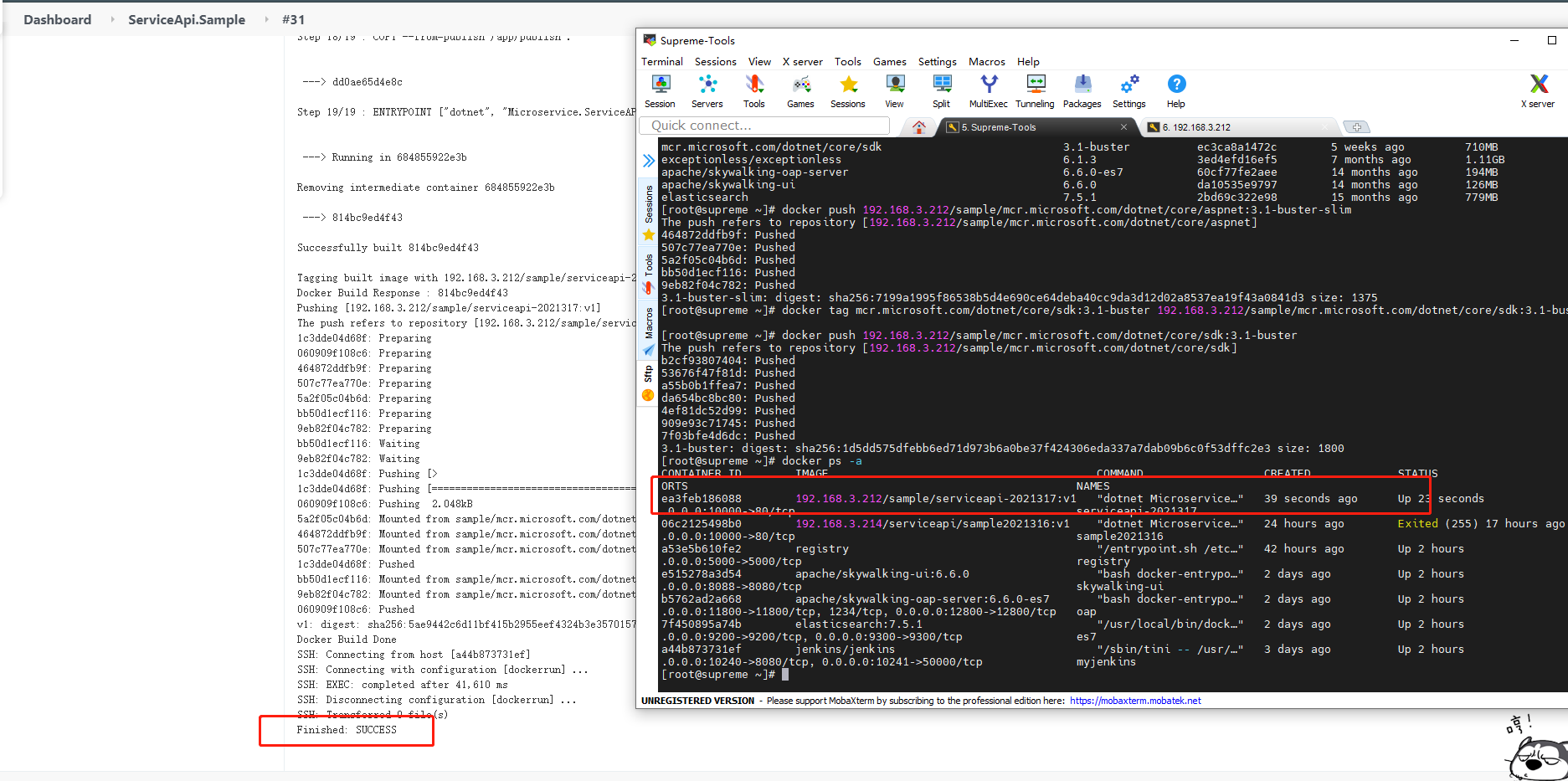This screenshot has width=1568, height=781.
Task: Click the apache/skywalking-ui:6.6.0 image text
Action: point(882,574)
